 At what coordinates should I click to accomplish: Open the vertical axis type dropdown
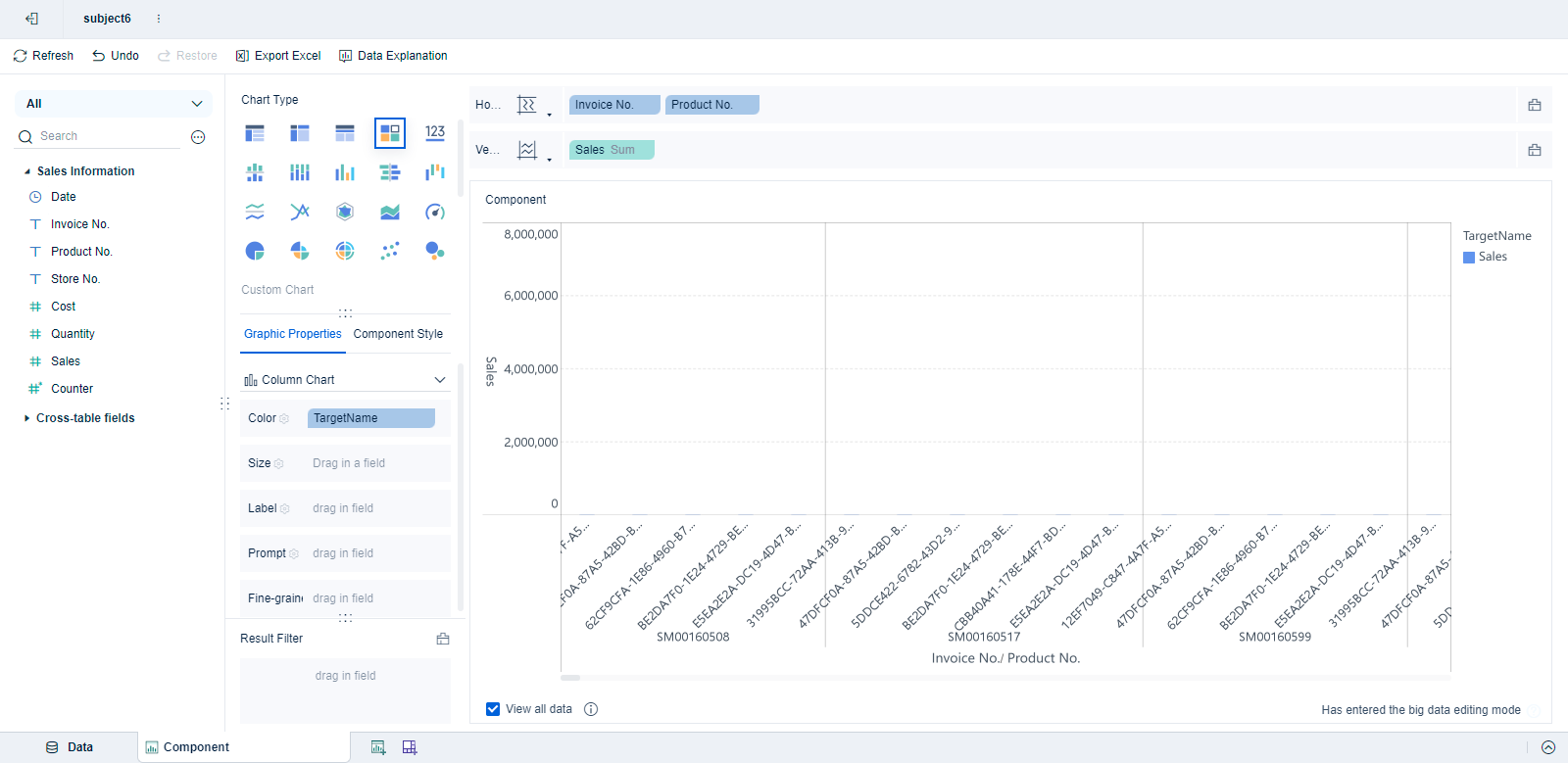[534, 151]
